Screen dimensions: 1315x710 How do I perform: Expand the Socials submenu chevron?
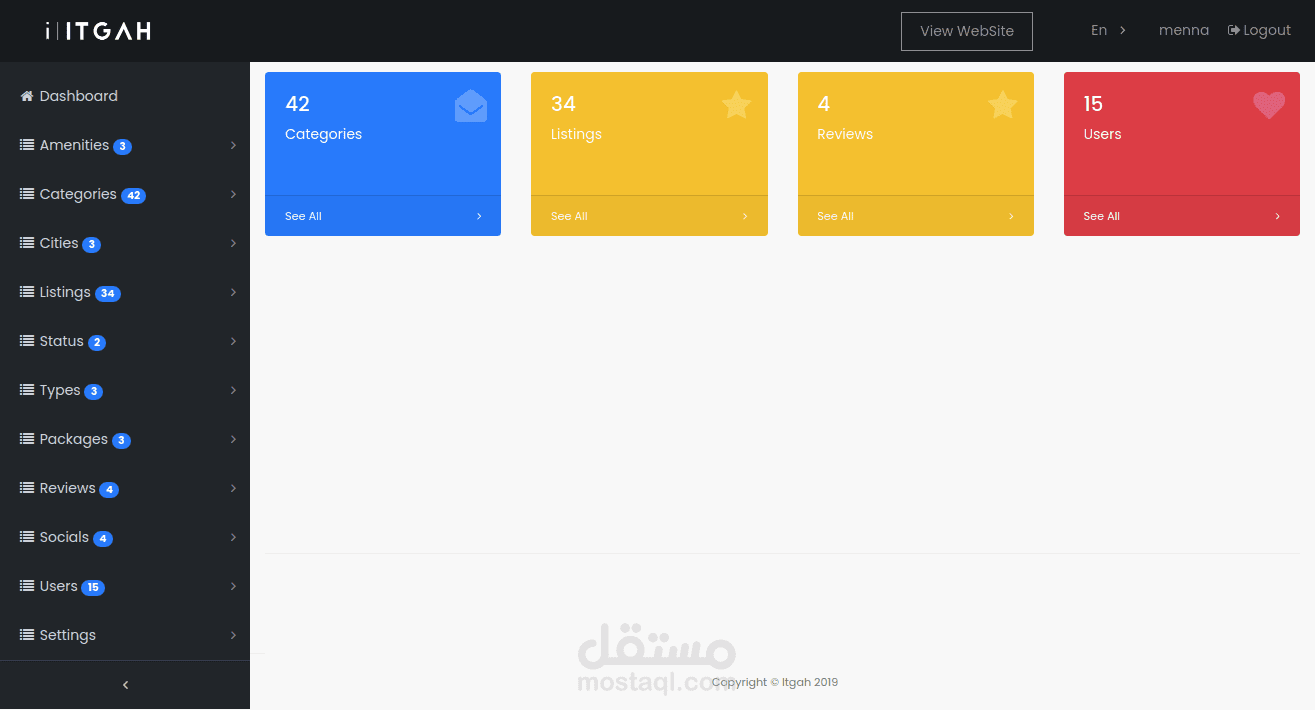(x=233, y=537)
